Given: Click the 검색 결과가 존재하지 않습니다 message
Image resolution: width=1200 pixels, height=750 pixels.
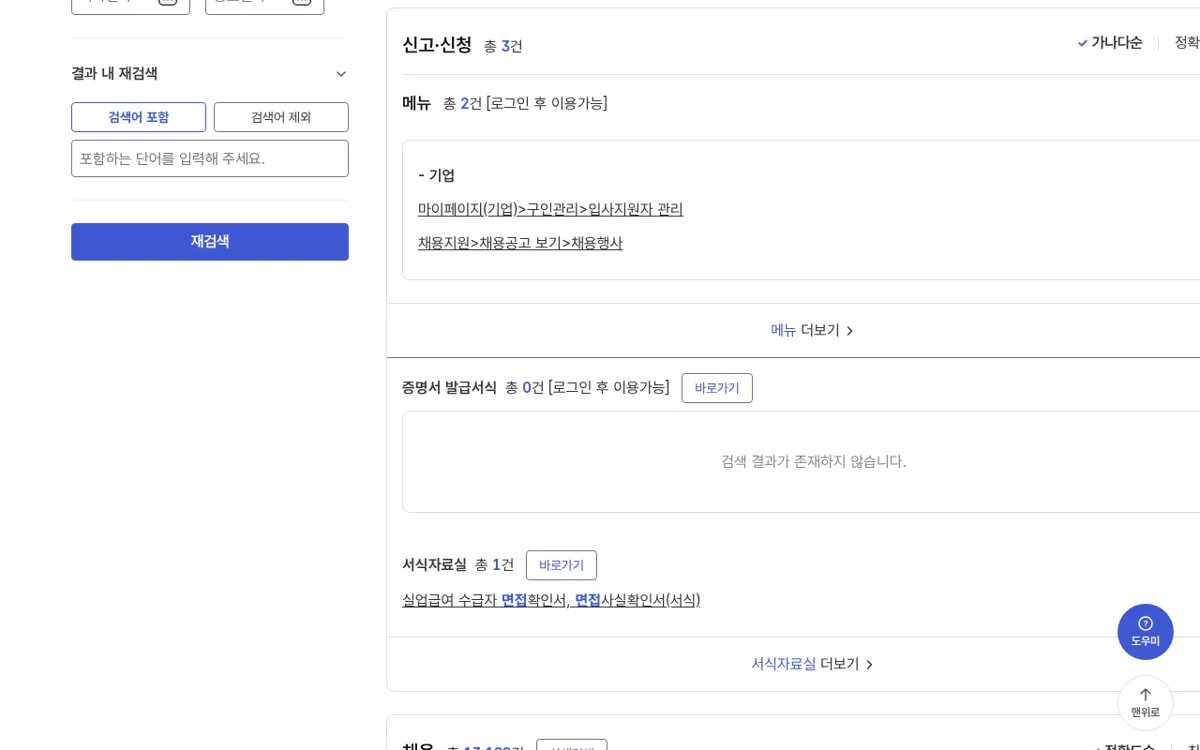Looking at the screenshot, I should coord(813,461).
